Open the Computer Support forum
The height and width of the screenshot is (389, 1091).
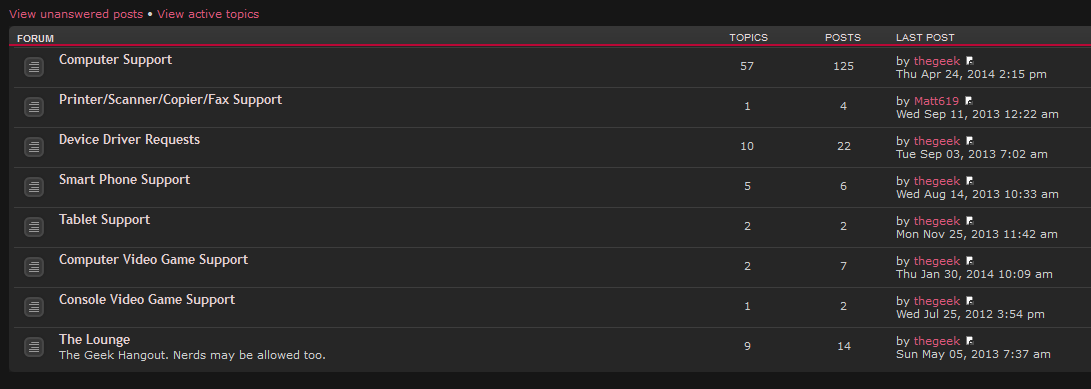pos(116,60)
